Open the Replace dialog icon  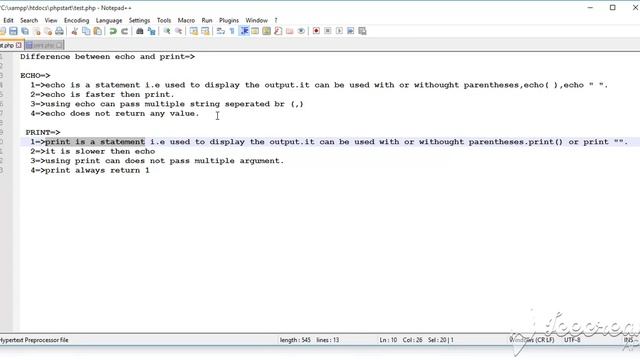coord(151,31)
